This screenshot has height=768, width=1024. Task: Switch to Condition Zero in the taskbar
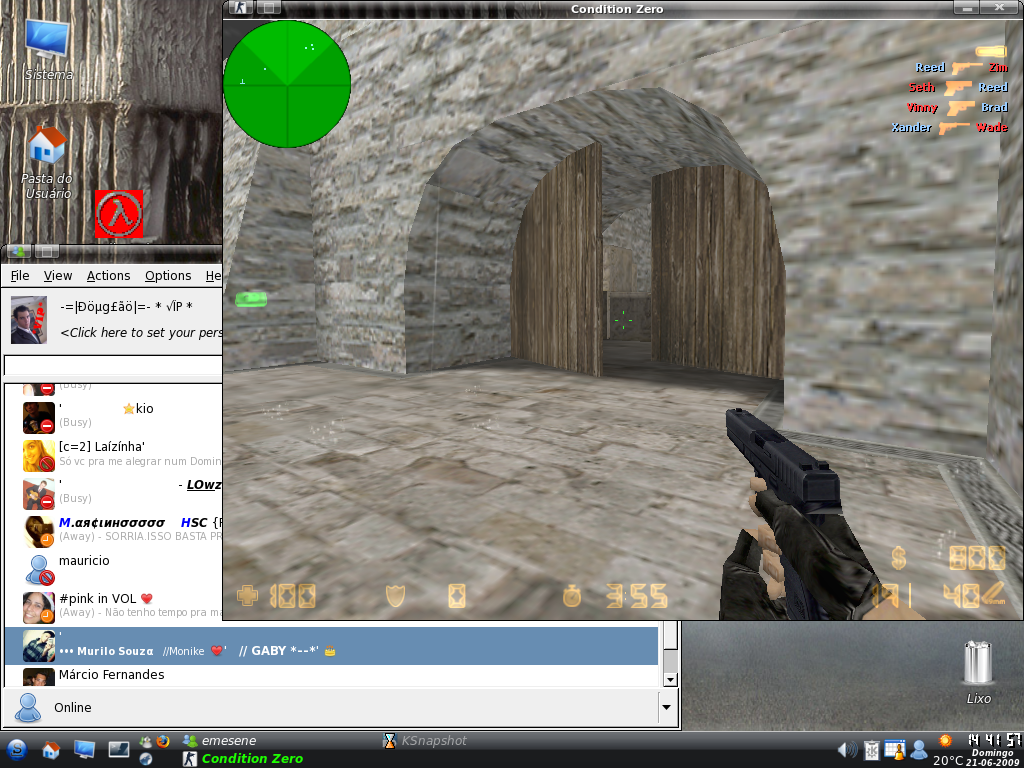coord(243,758)
